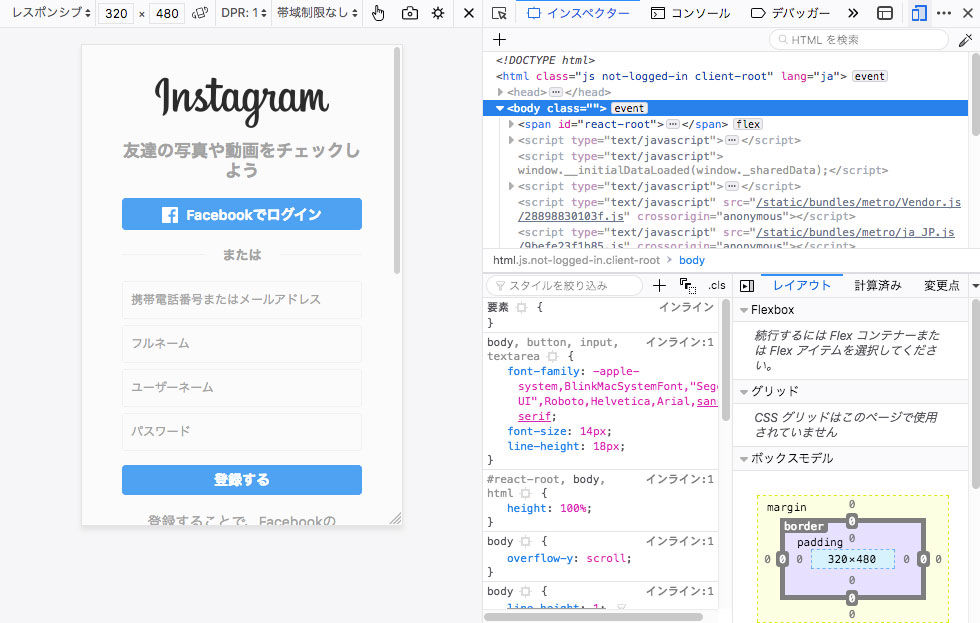980x623 pixels.
Task: Add a new node plus button
Action: (x=499, y=40)
